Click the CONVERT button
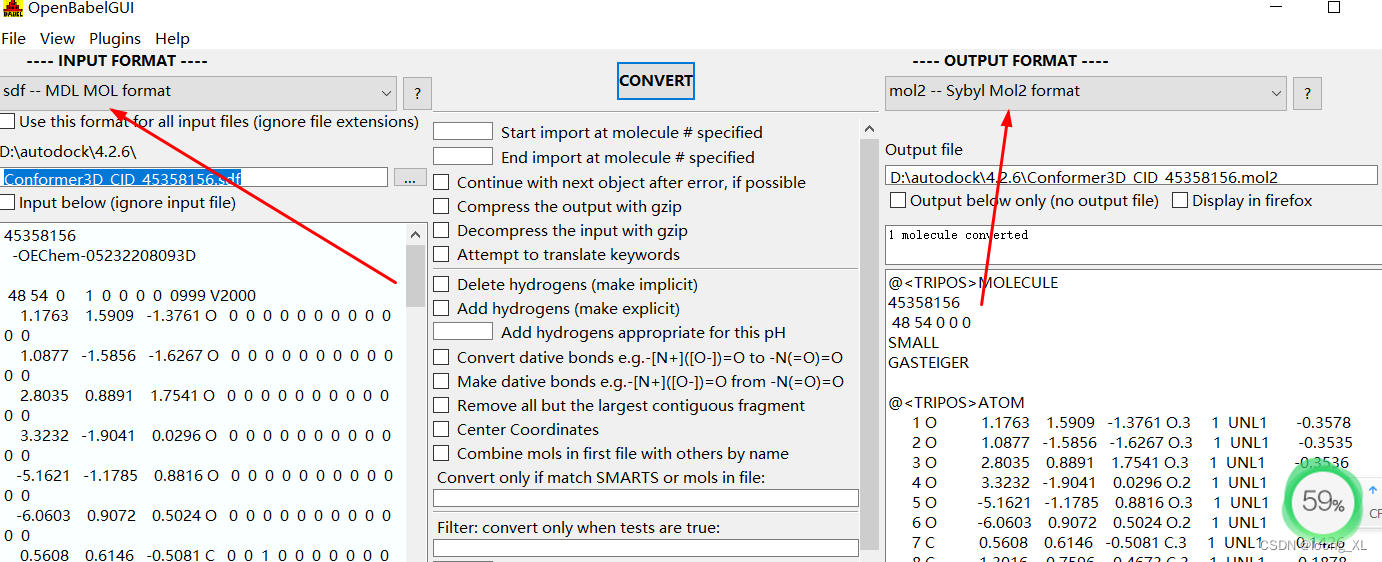This screenshot has width=1382, height=562. pyautogui.click(x=656, y=81)
